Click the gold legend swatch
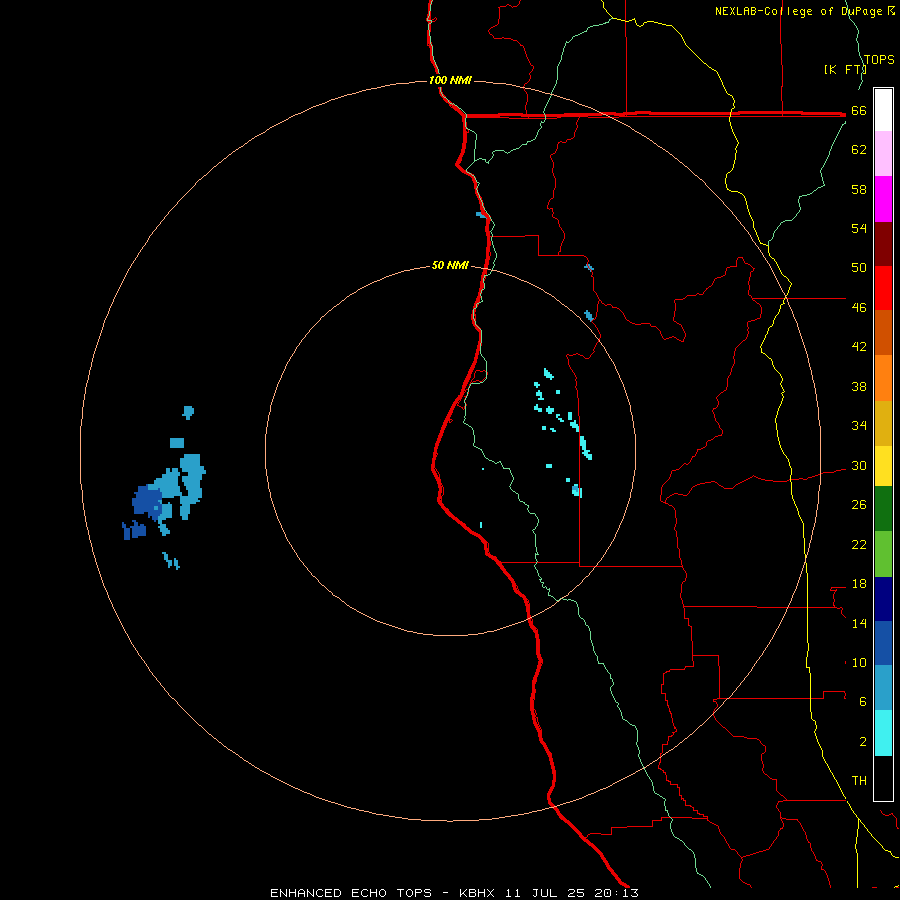The height and width of the screenshot is (900, 900). (x=883, y=423)
